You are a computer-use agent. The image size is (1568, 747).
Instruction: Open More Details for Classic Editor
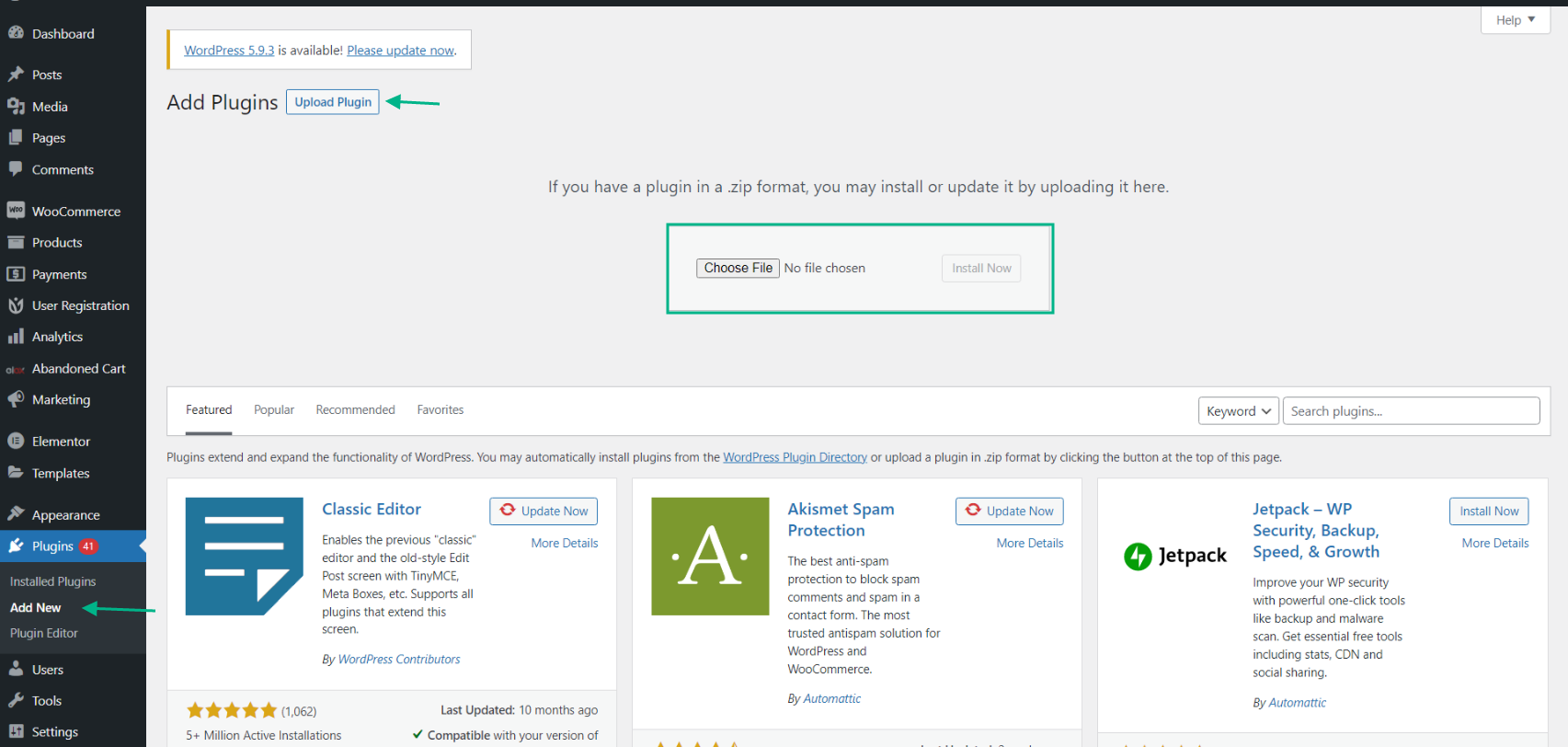[565, 544]
